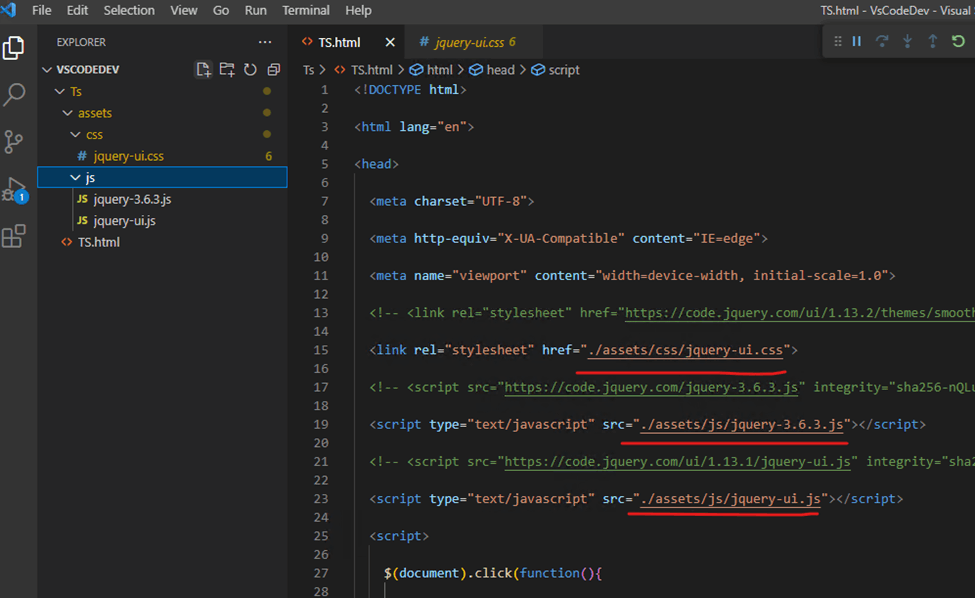Click New Folder icon in Explorer
975x598 pixels.
(x=227, y=70)
